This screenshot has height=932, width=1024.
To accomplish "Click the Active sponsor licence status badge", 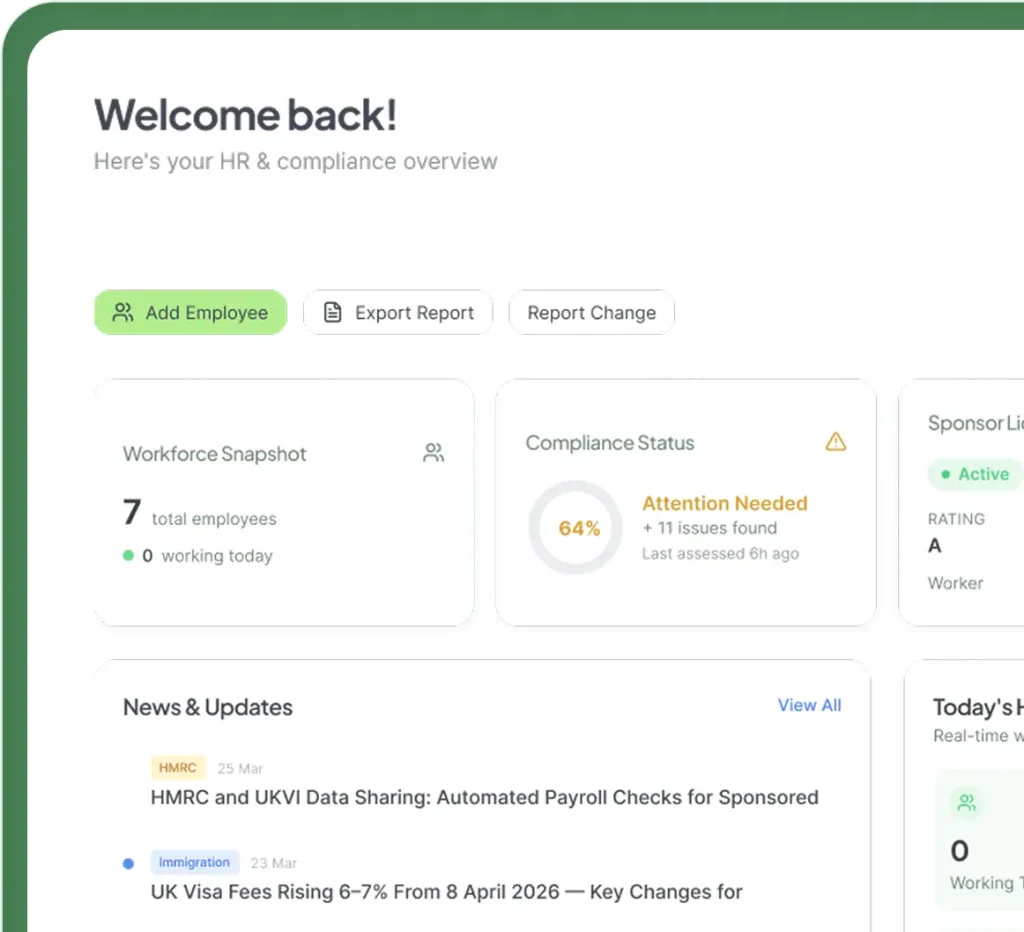I will tap(976, 474).
